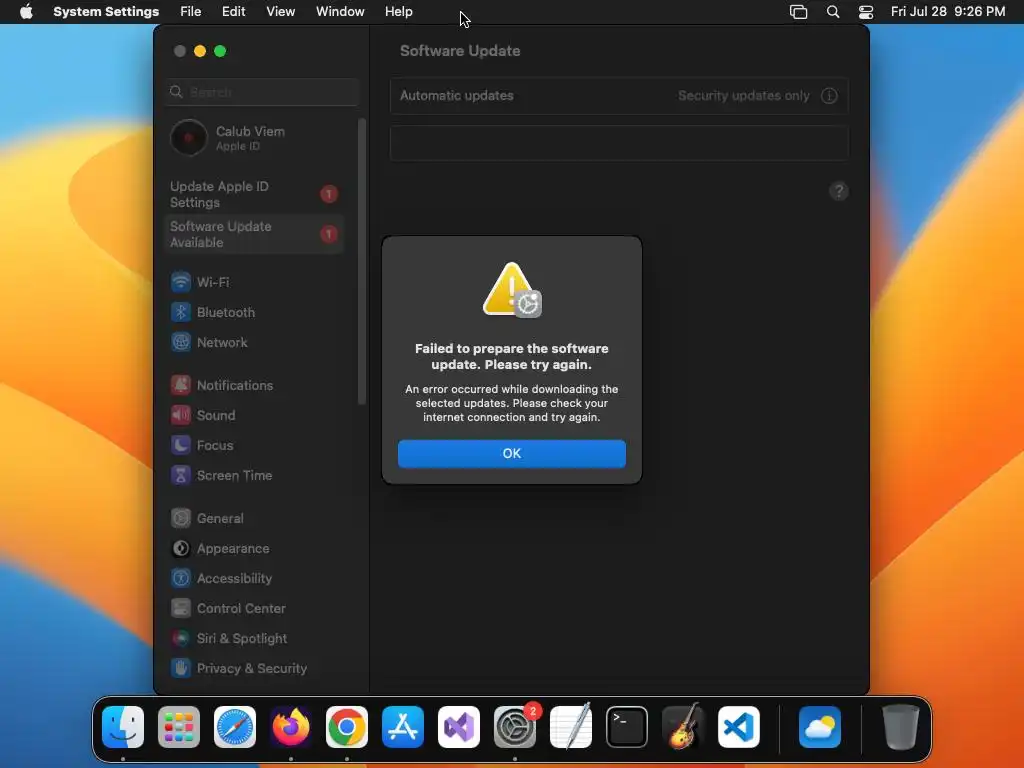Launch Visual Studio Code from Dock
Viewport: 1024px width, 768px height.
[739, 727]
